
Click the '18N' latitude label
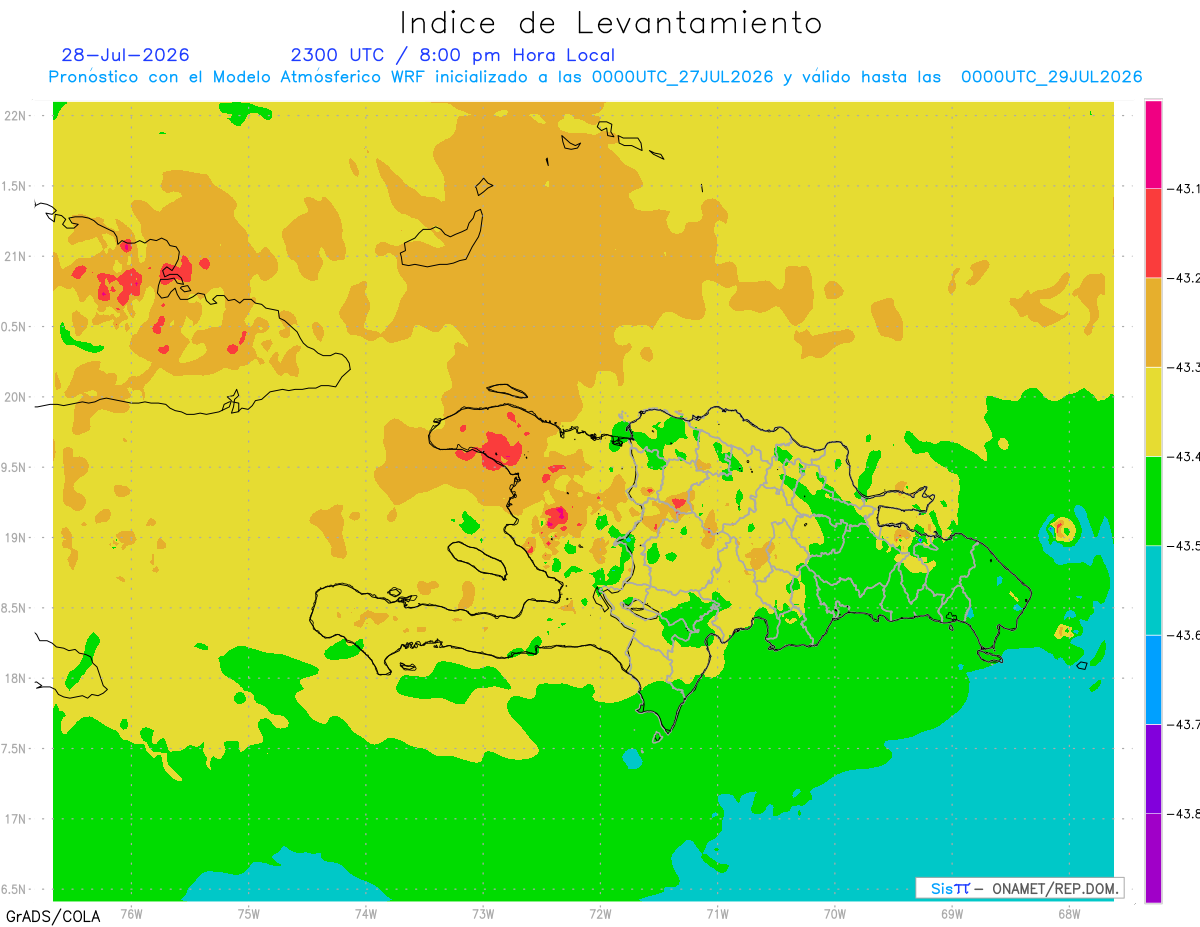(17, 678)
